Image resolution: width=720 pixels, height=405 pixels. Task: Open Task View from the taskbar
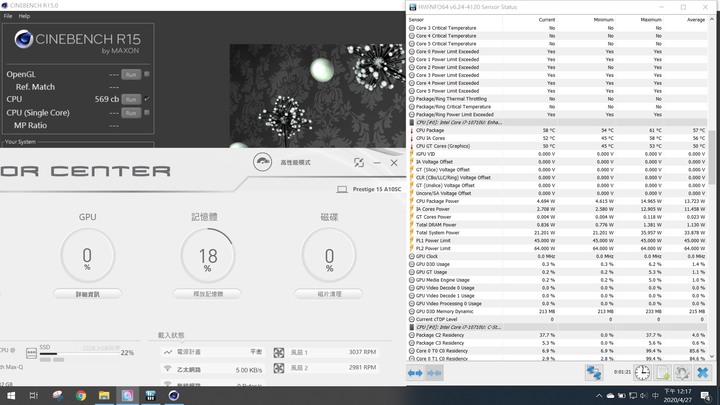34,395
